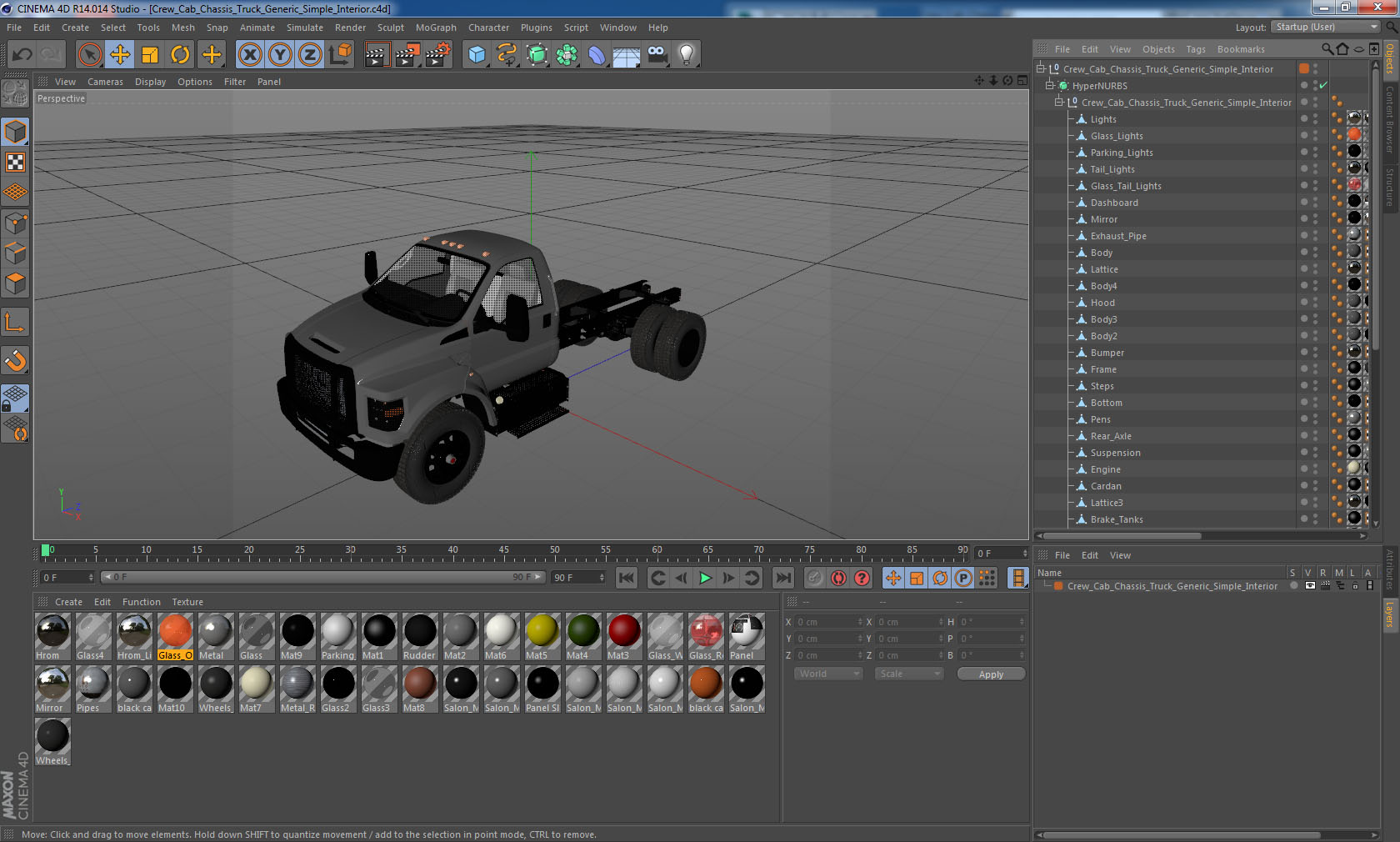Click the X position input field

tap(827, 622)
